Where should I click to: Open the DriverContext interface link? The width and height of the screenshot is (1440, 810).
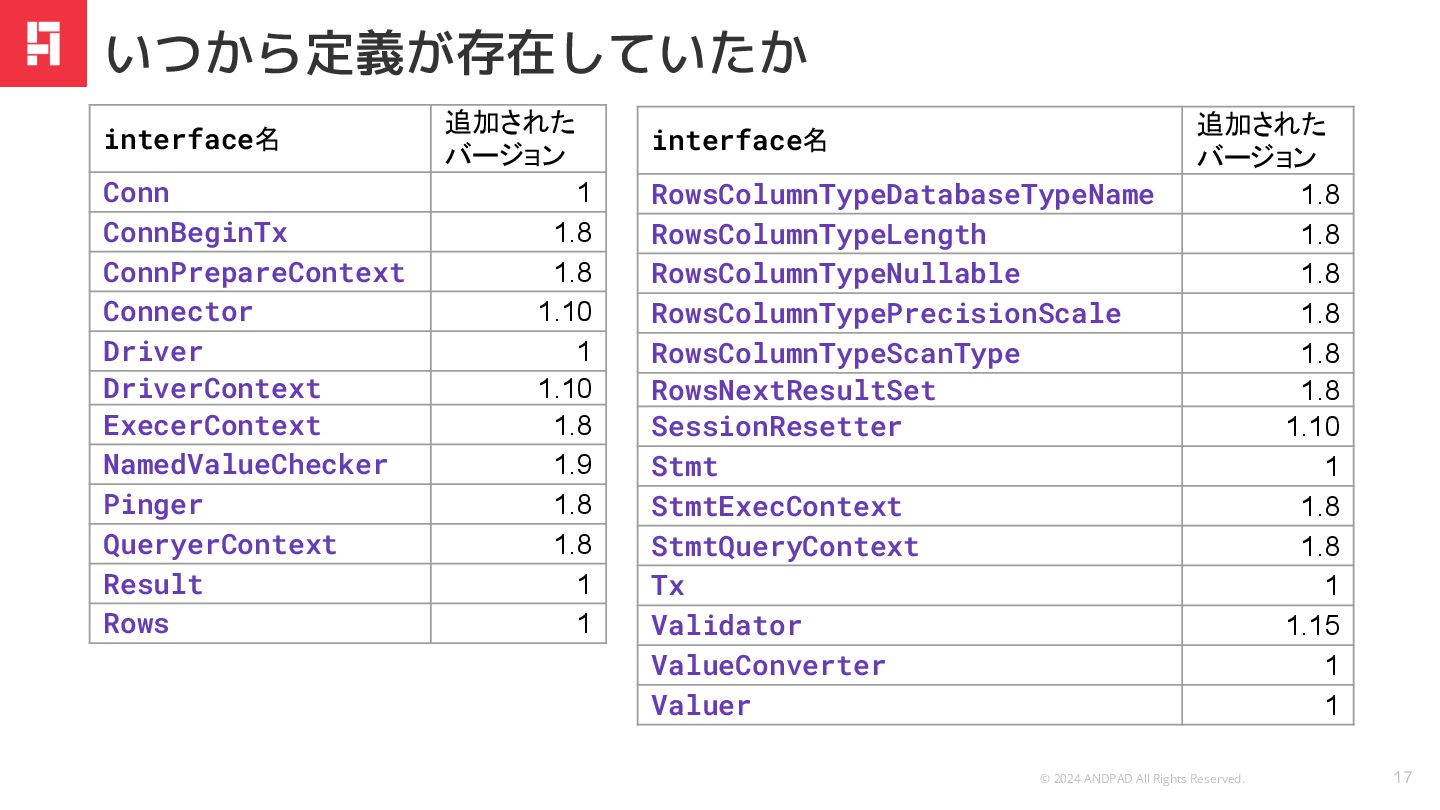(212, 389)
